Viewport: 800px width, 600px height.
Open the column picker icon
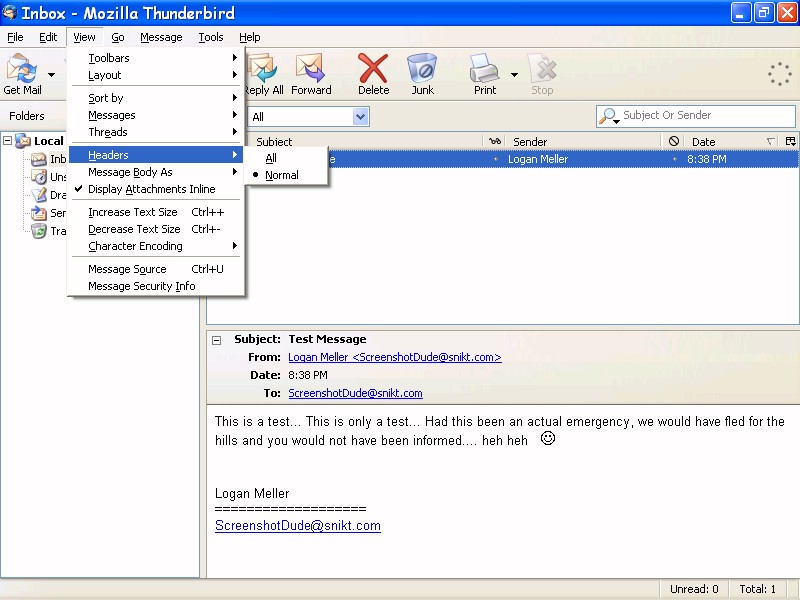(x=791, y=141)
